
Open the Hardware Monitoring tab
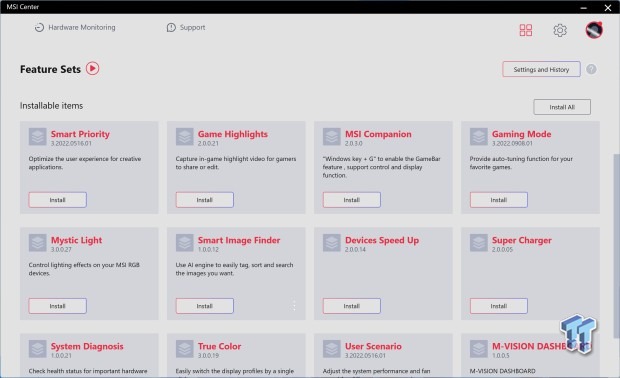[75, 27]
